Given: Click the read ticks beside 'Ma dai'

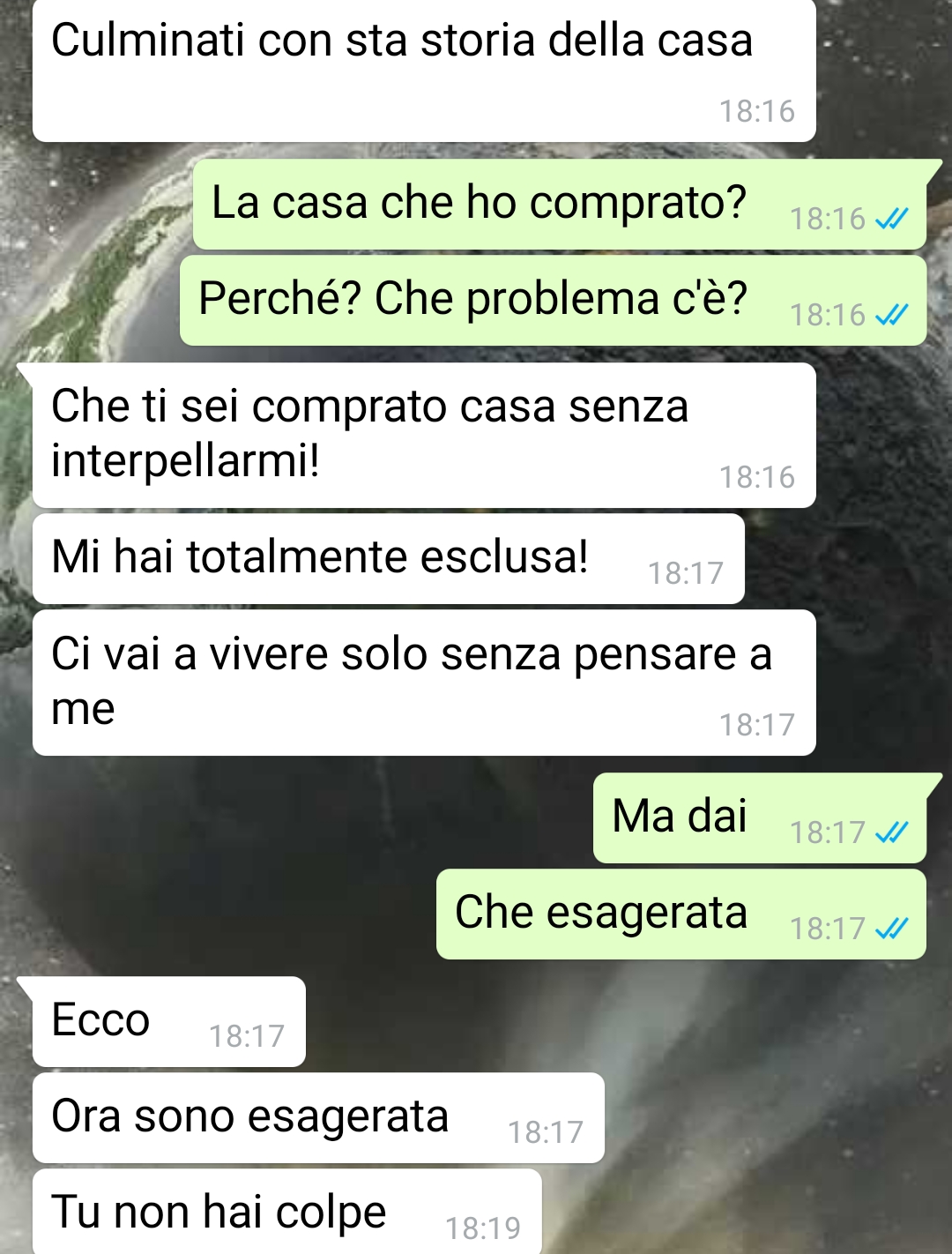Looking at the screenshot, I should (891, 832).
